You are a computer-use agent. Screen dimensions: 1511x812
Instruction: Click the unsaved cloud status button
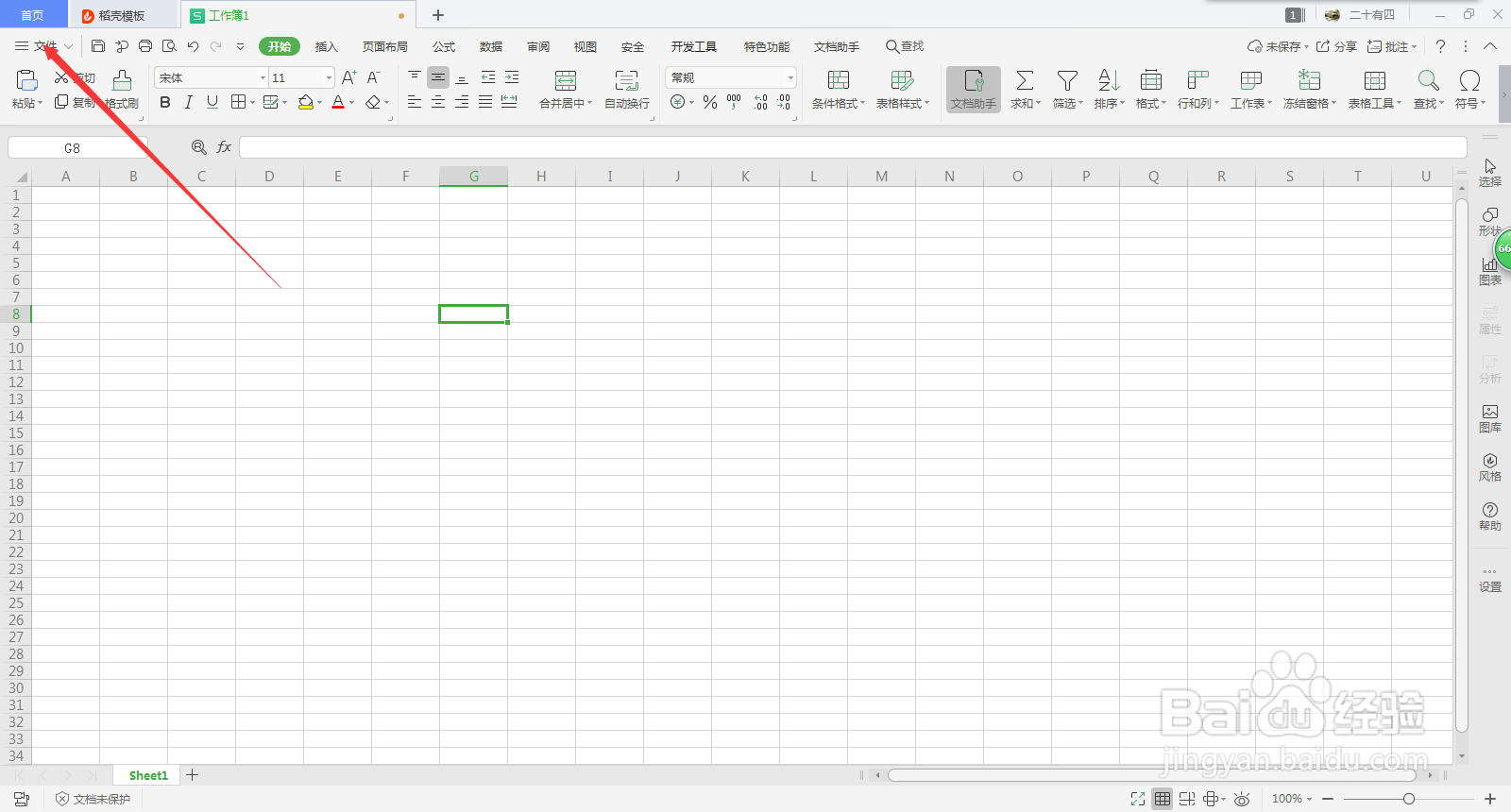(1278, 46)
